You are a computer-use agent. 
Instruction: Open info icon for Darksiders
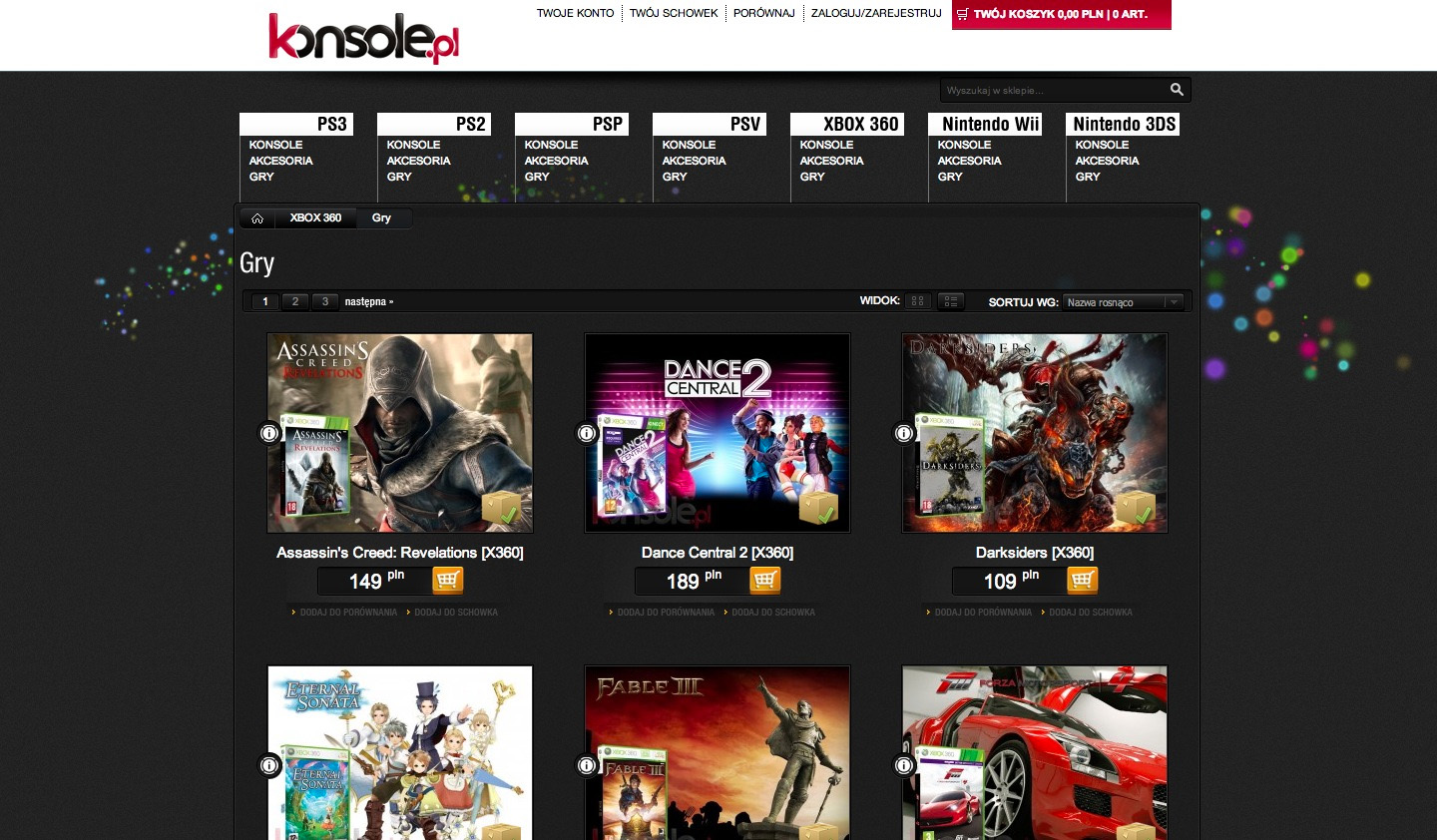pos(904,433)
